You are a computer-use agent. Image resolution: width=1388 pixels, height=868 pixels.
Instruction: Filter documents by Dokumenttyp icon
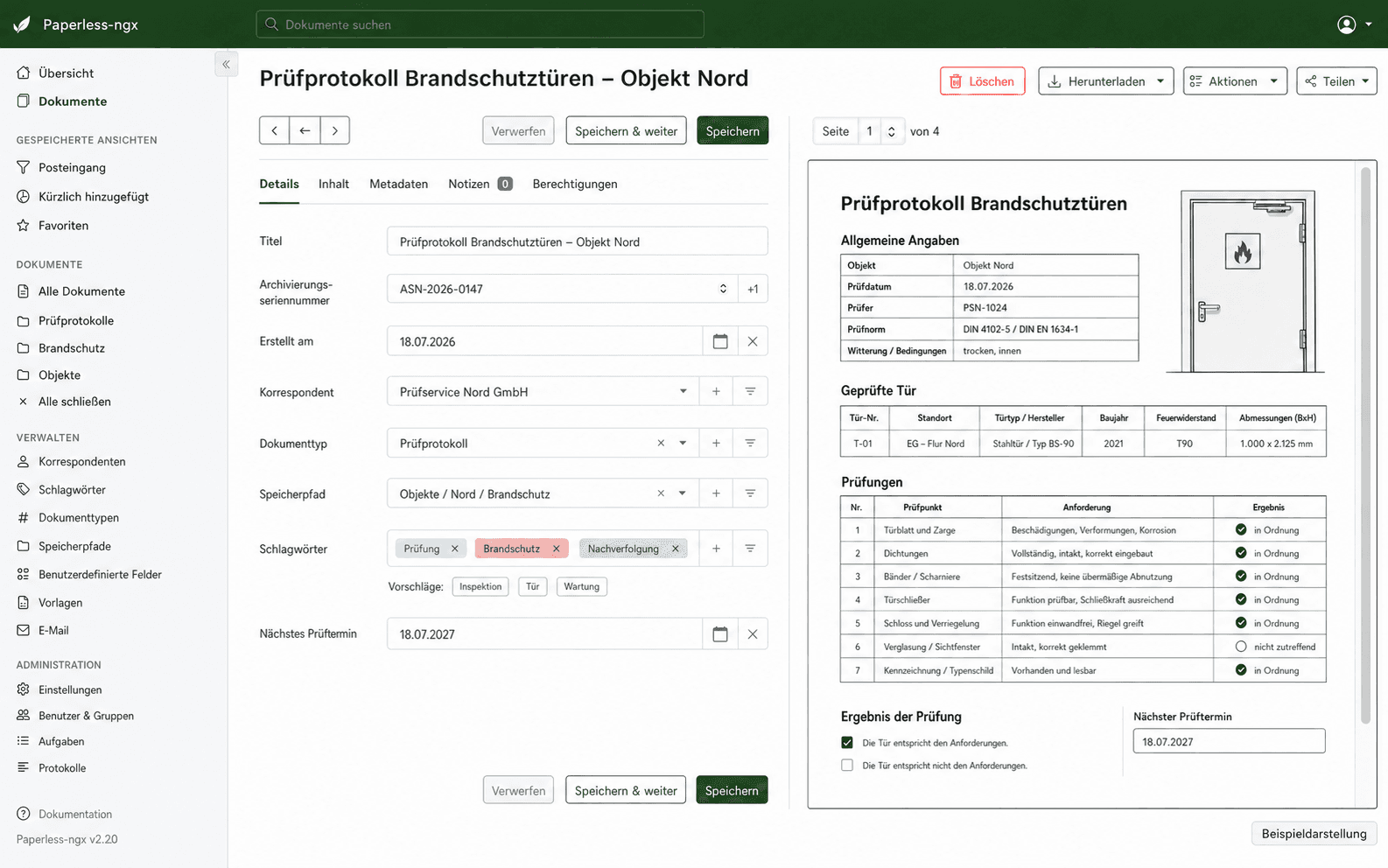[x=750, y=443]
